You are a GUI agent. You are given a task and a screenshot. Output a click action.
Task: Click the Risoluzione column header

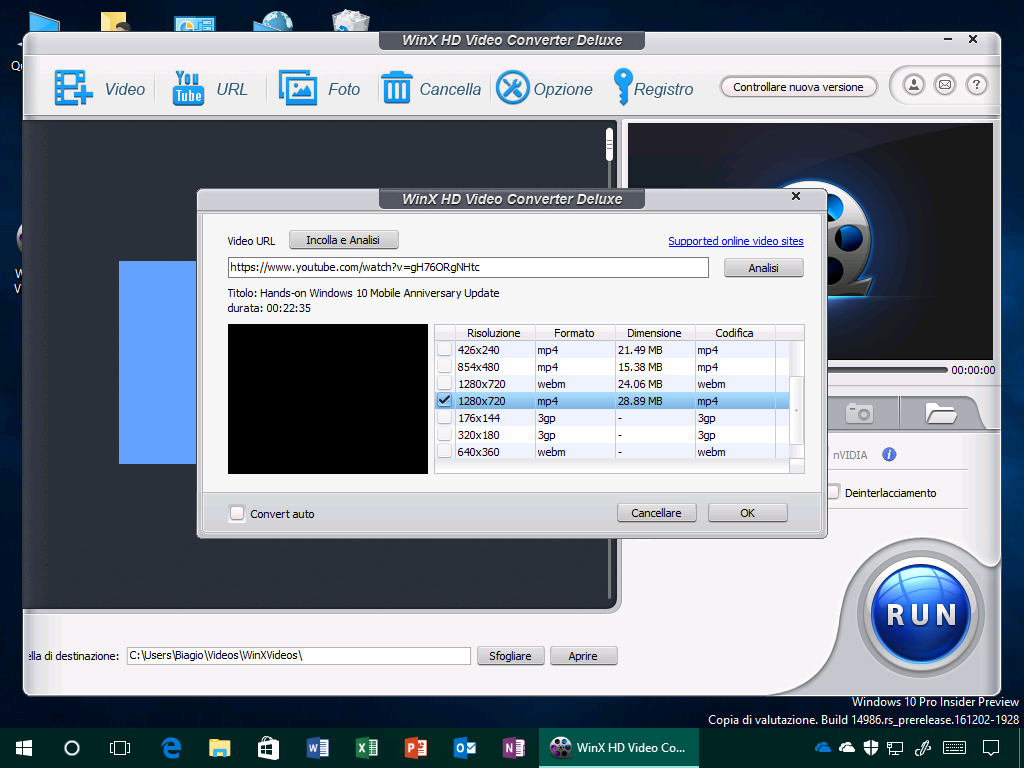(x=494, y=332)
